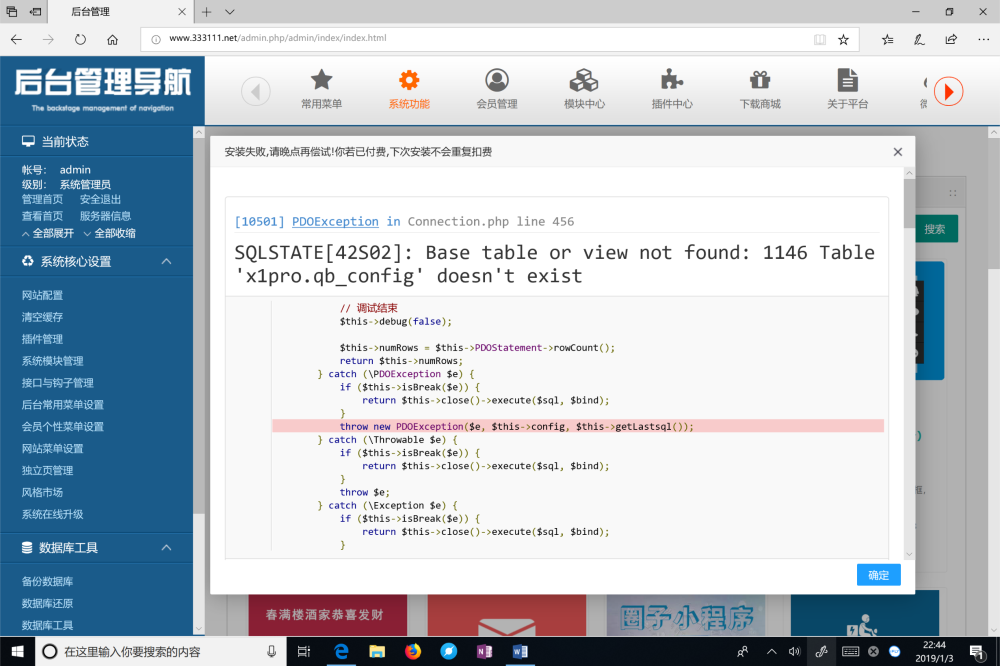The image size is (1000, 666).
Task: Open the 模块中心 cubes icon
Action: point(584,82)
